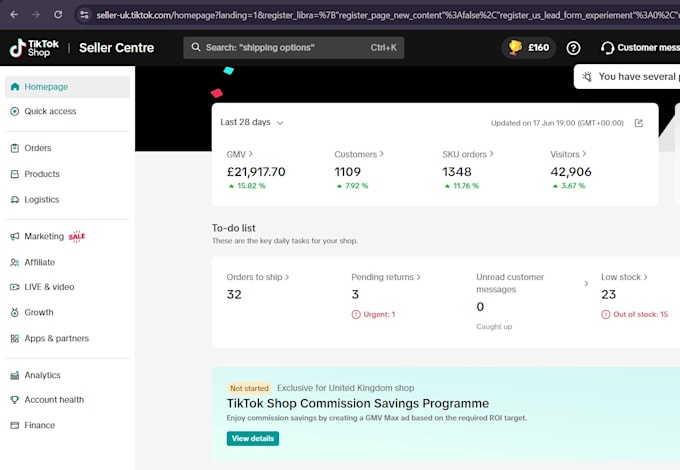This screenshot has width=680, height=470.
Task: Click the Out of stock warning icon
Action: pyautogui.click(x=606, y=315)
